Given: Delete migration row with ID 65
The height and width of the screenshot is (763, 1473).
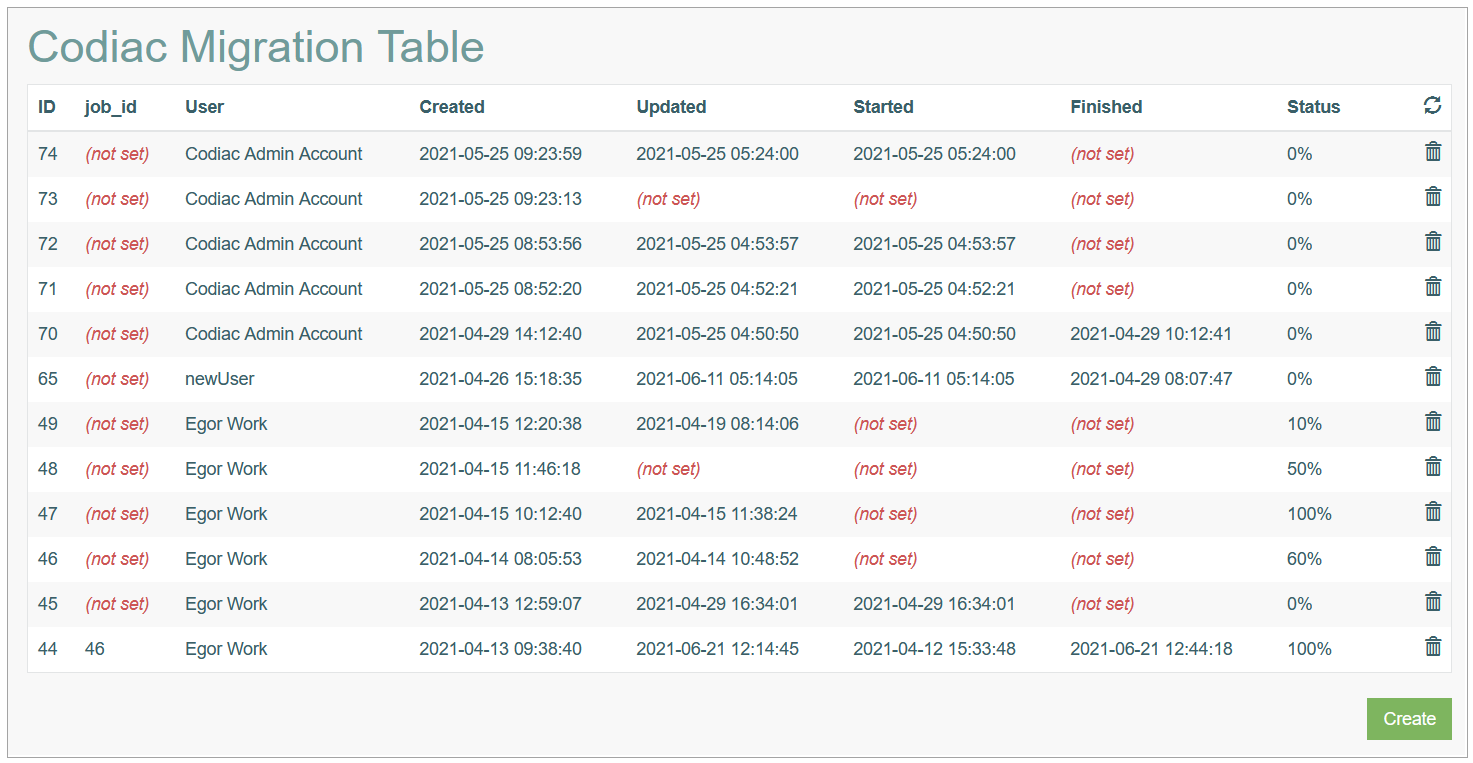Looking at the screenshot, I should (1433, 376).
